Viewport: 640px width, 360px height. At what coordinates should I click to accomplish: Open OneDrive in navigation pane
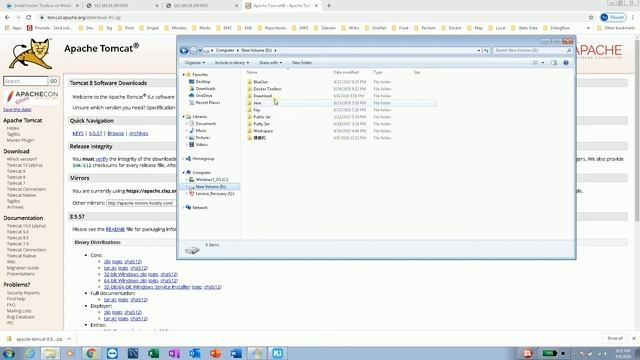tap(204, 96)
